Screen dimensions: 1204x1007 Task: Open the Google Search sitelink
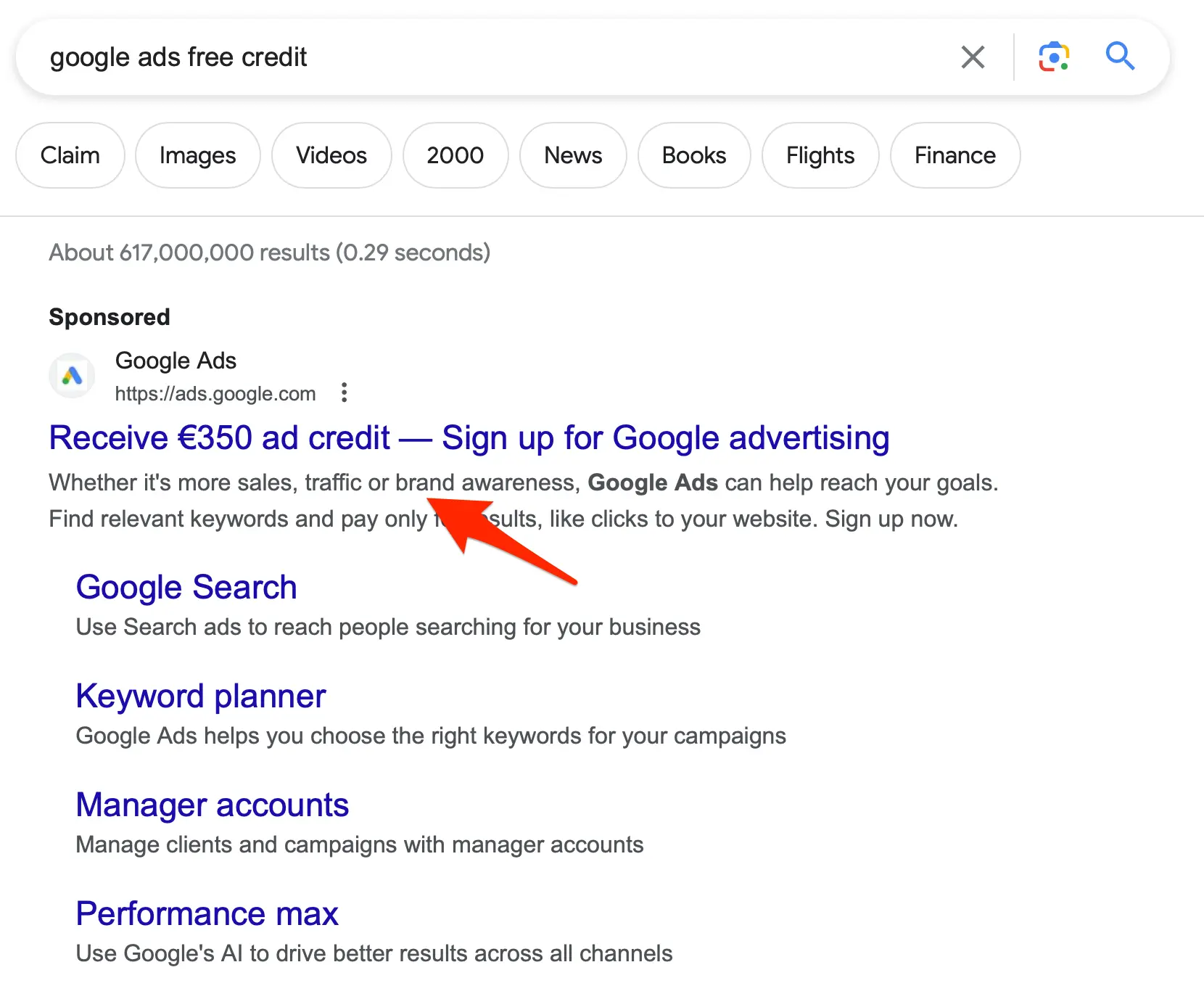tap(186, 587)
